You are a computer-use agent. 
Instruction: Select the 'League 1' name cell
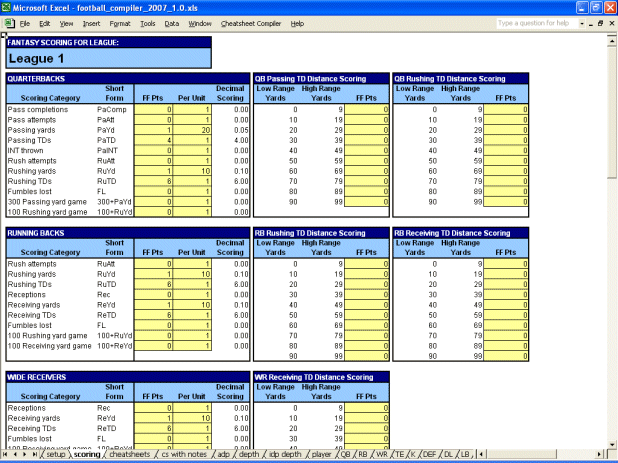[x=109, y=58]
